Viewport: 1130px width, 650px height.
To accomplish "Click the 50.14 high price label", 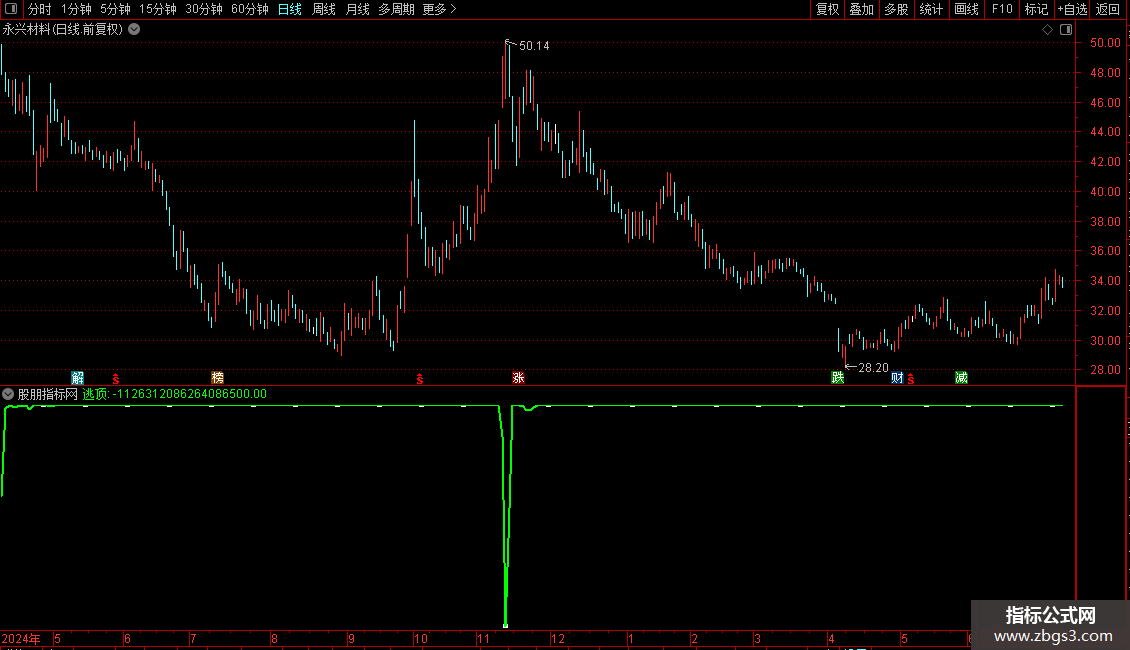I will click(x=534, y=46).
